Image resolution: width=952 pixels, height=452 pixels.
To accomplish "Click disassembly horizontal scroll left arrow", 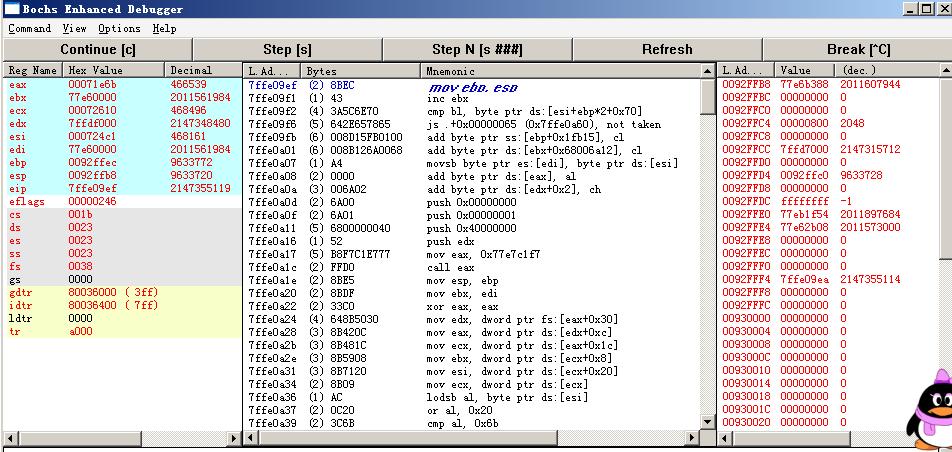I will pyautogui.click(x=250, y=437).
